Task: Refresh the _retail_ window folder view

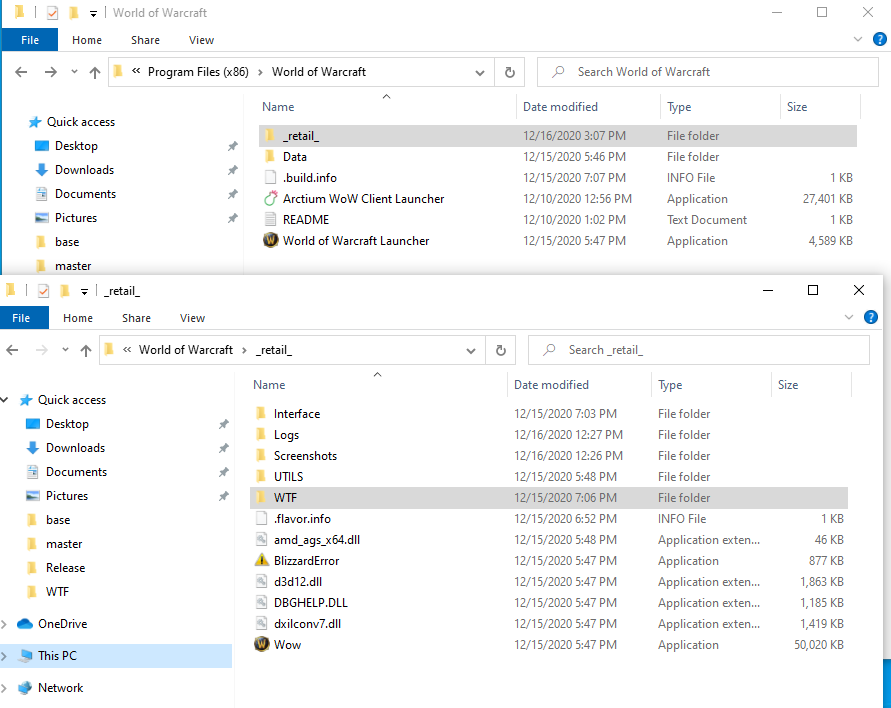Action: [x=501, y=350]
